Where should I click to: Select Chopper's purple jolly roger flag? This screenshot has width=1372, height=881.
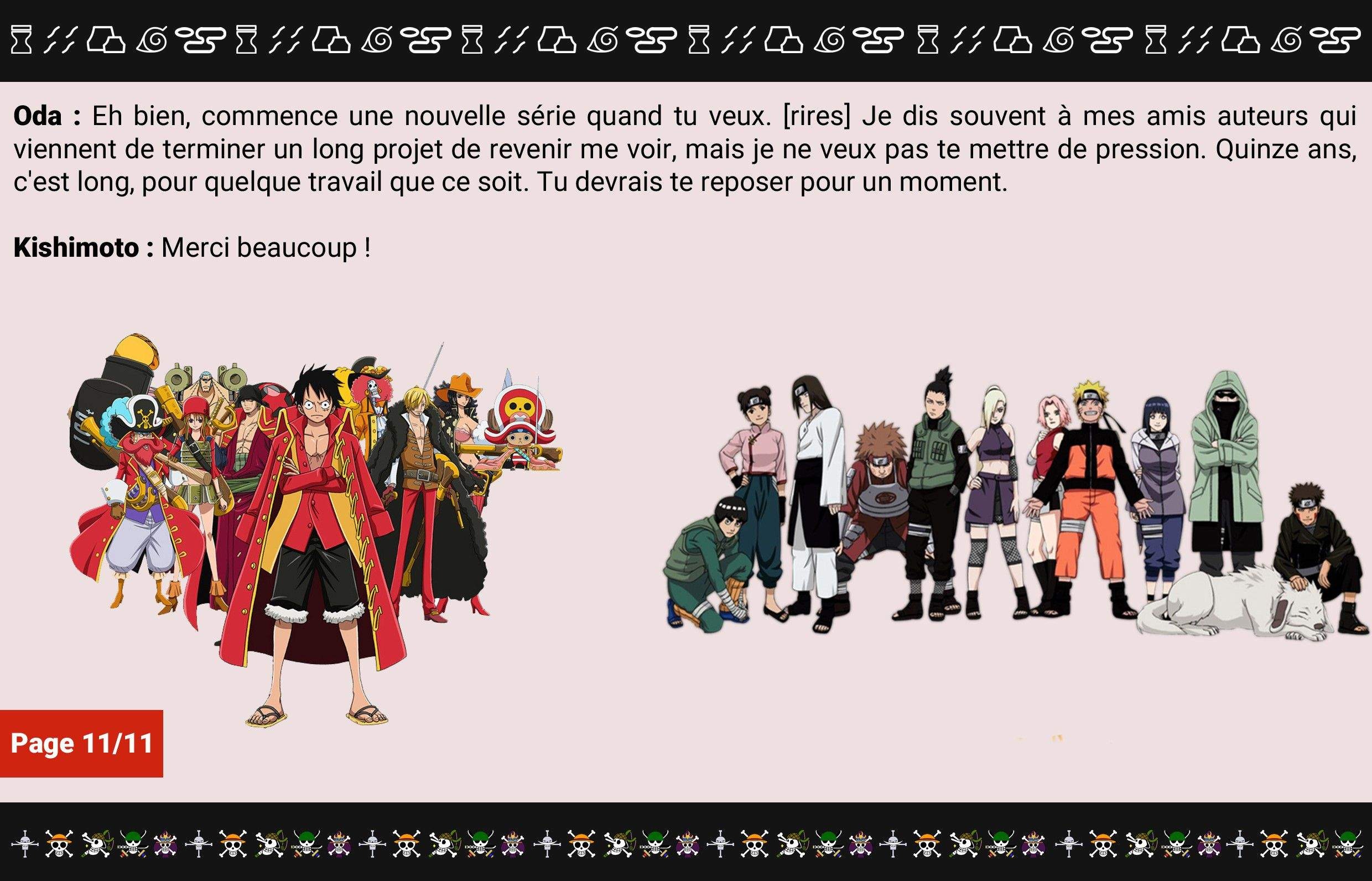[166, 847]
